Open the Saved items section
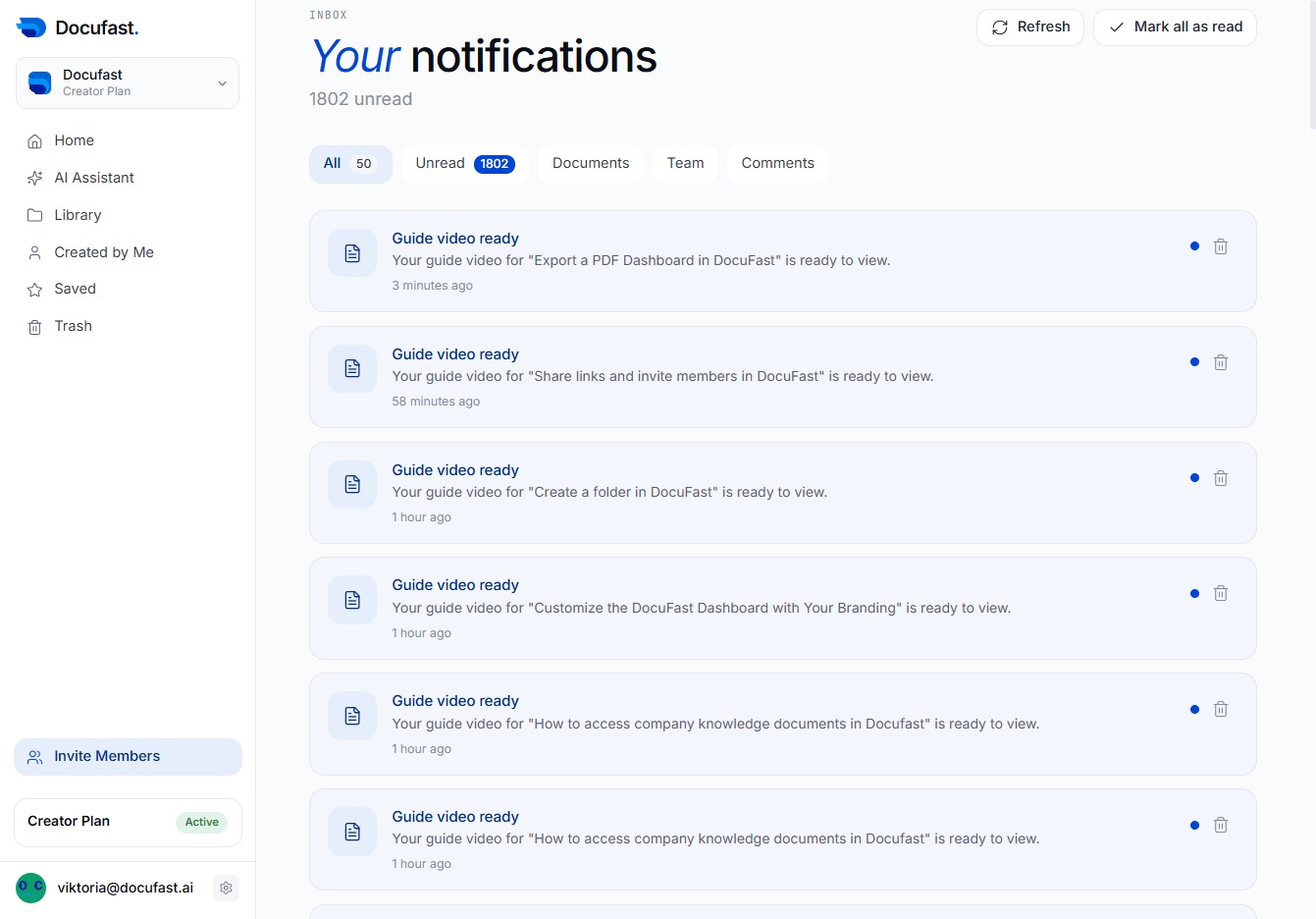 click(x=128, y=289)
